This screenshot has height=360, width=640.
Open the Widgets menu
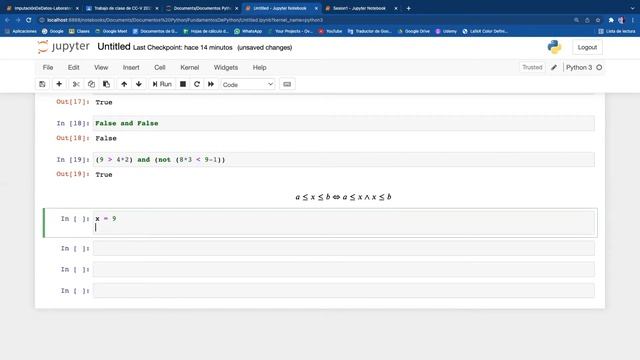(x=226, y=67)
